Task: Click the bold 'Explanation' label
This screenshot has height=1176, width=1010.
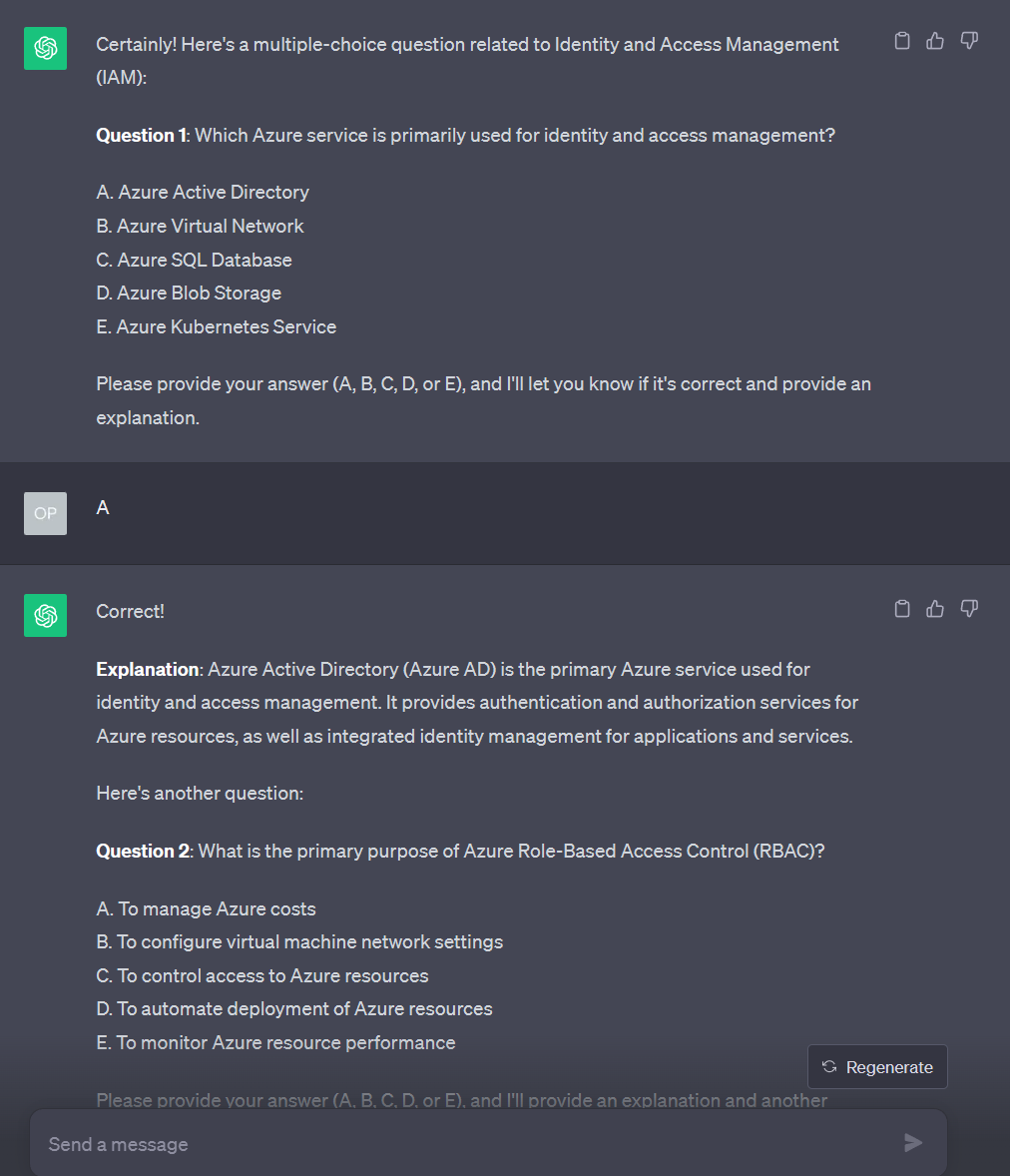Action: (148, 669)
